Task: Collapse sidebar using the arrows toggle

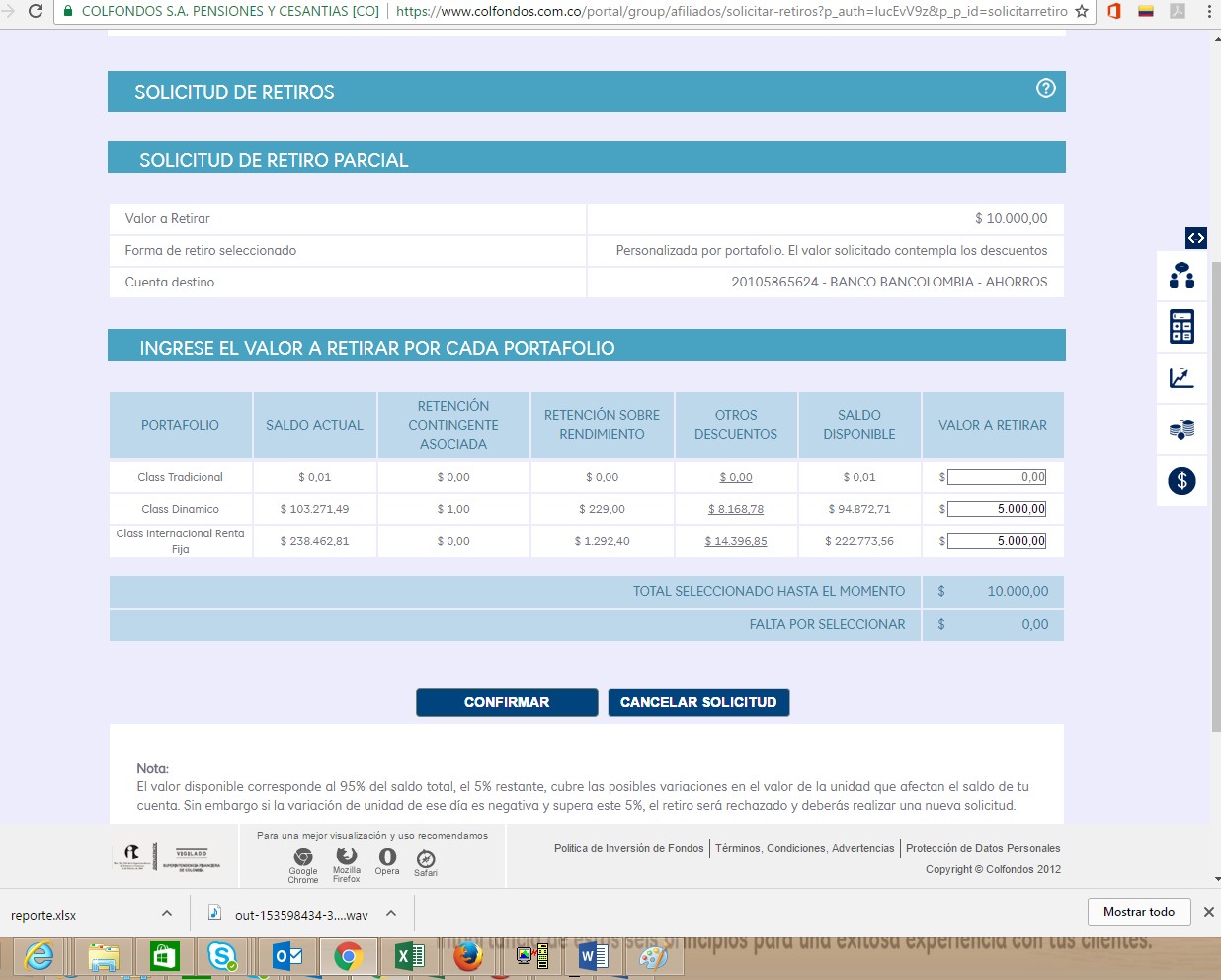Action: click(1195, 238)
